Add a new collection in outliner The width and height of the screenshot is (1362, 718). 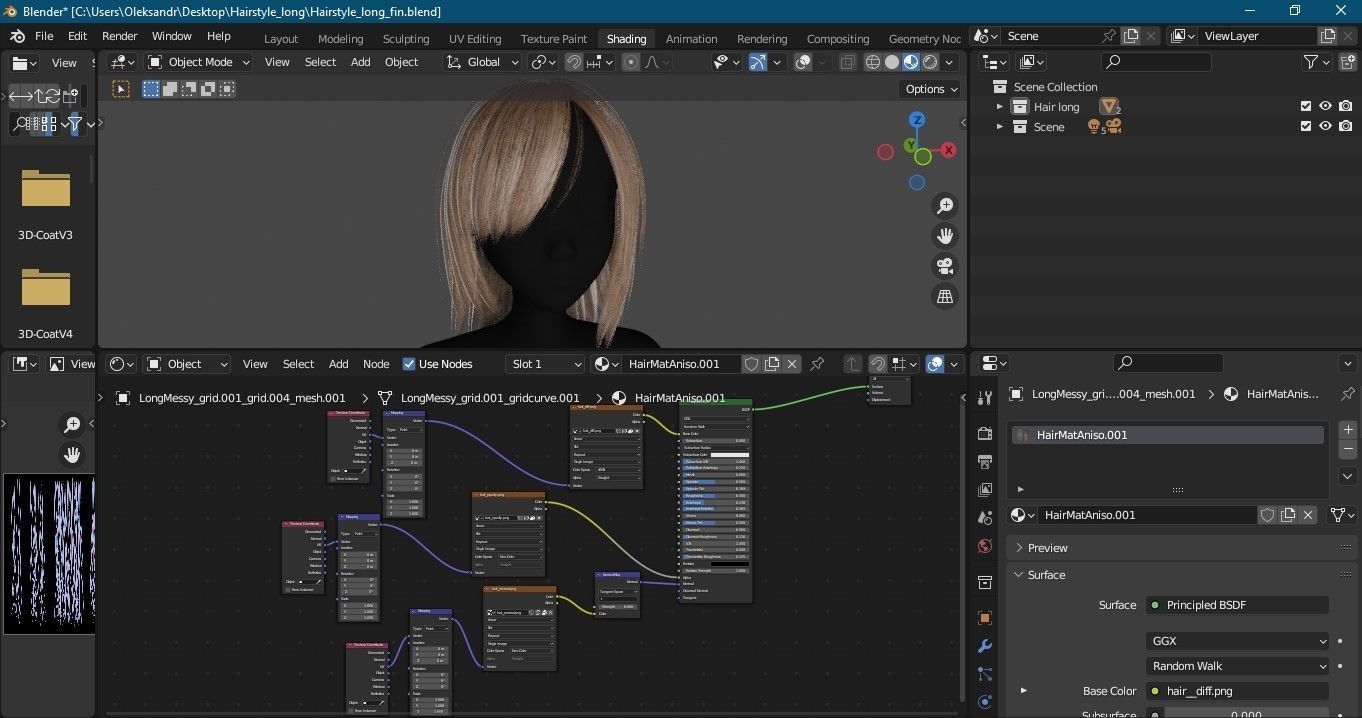1346,62
